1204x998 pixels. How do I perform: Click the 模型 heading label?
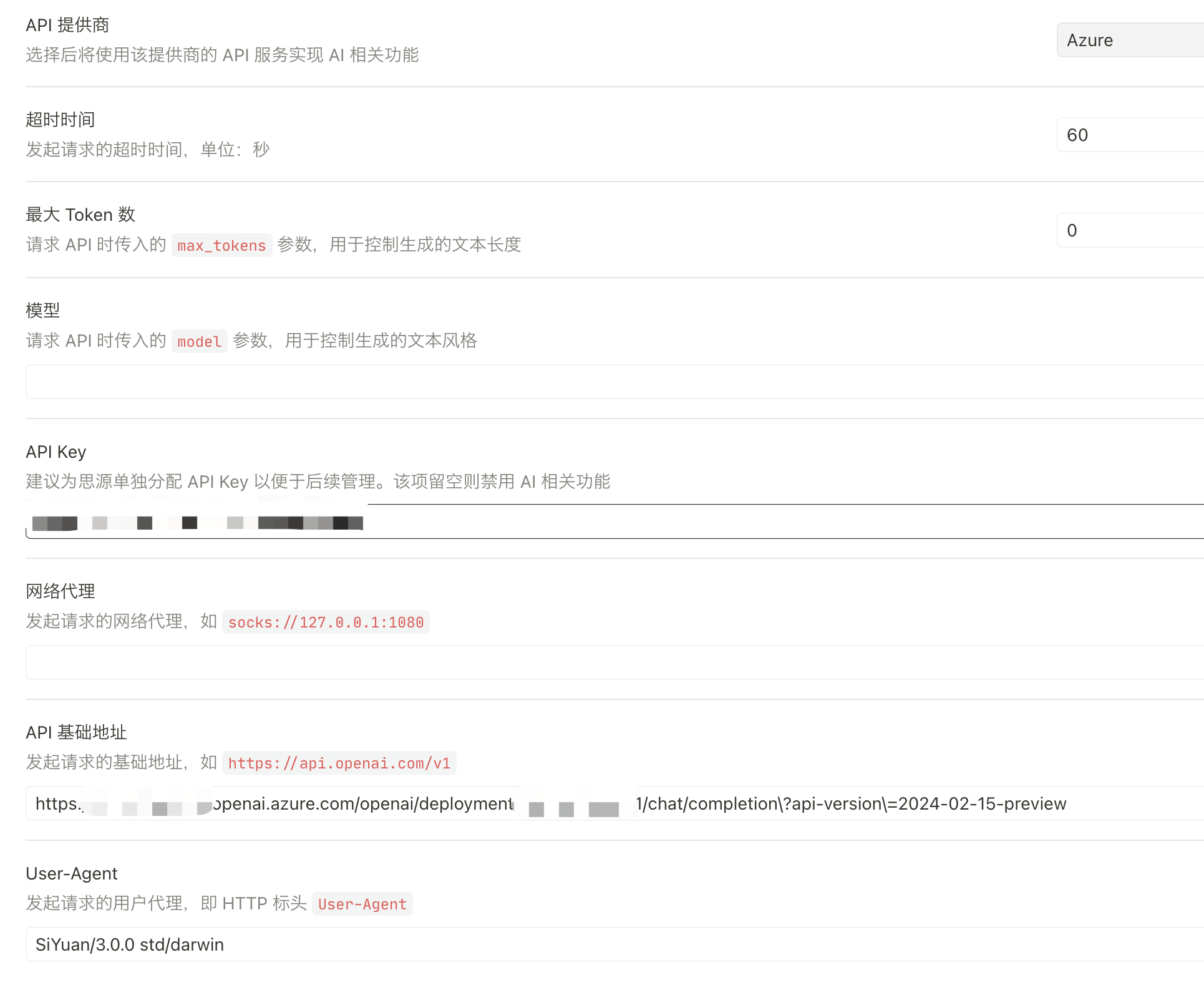(42, 310)
